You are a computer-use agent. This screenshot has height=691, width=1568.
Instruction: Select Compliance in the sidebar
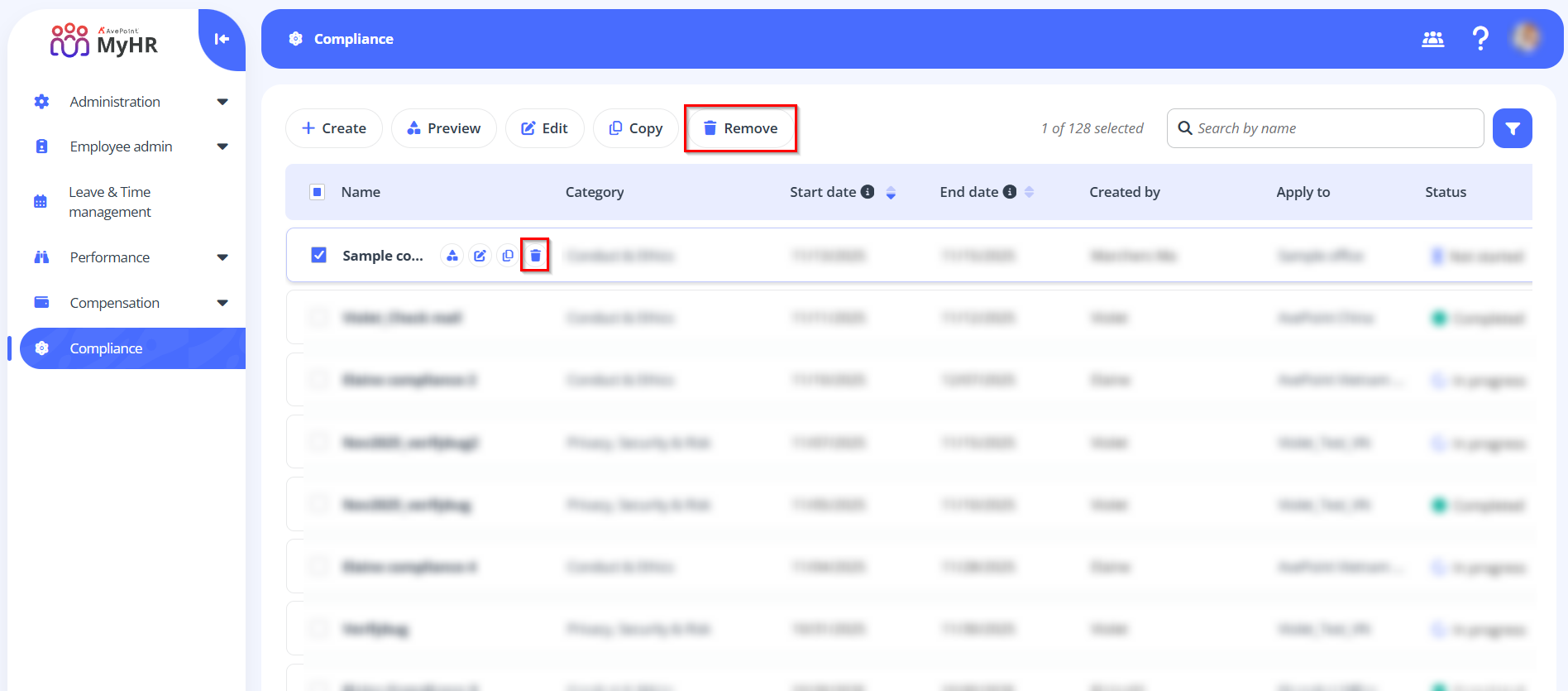click(106, 348)
